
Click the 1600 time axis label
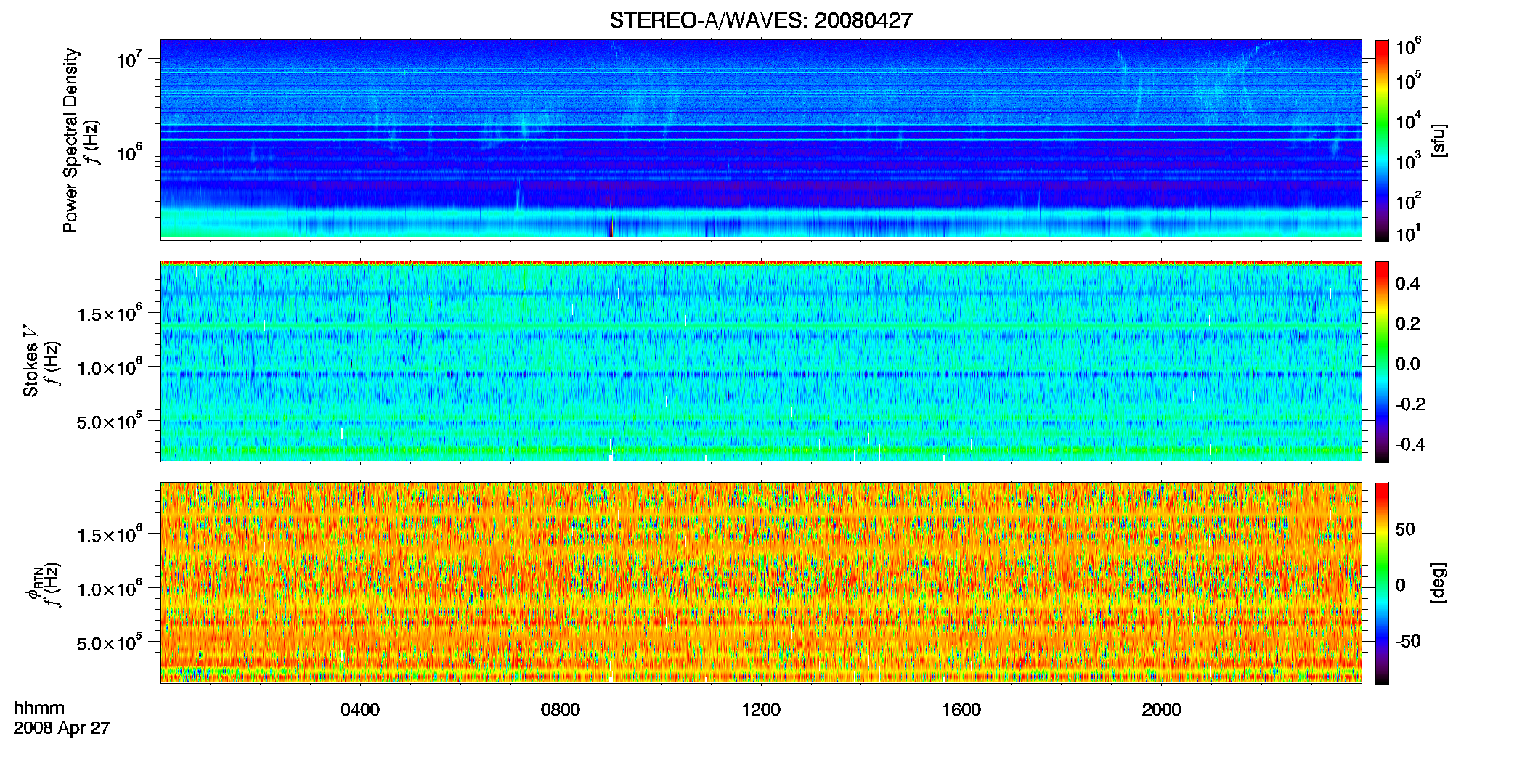tap(961, 710)
